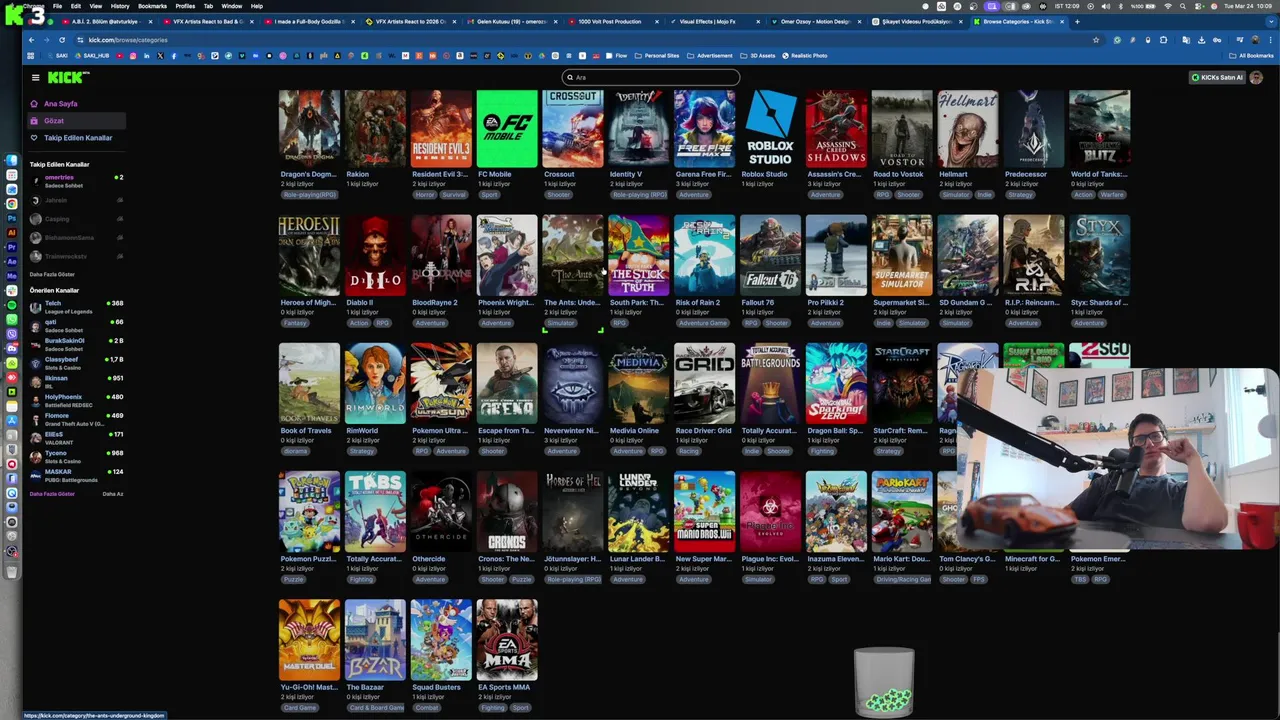Open recommended channel Classybeef
1280x720 pixels.
(x=77, y=363)
